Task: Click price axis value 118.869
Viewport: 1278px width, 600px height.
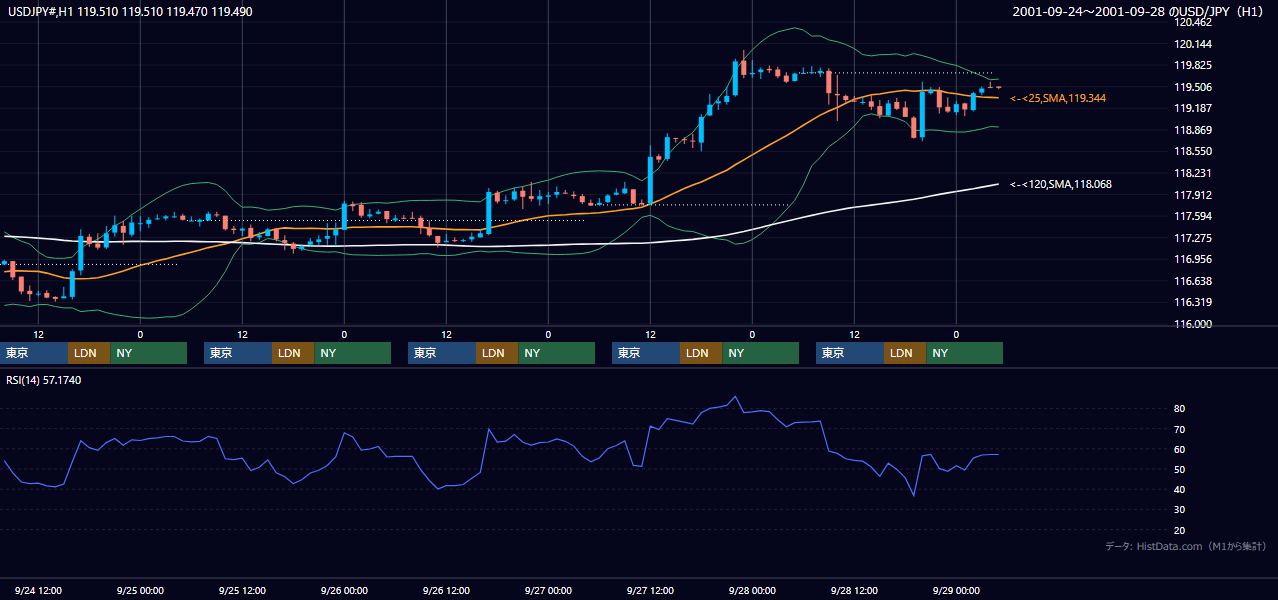Action: pos(1194,130)
